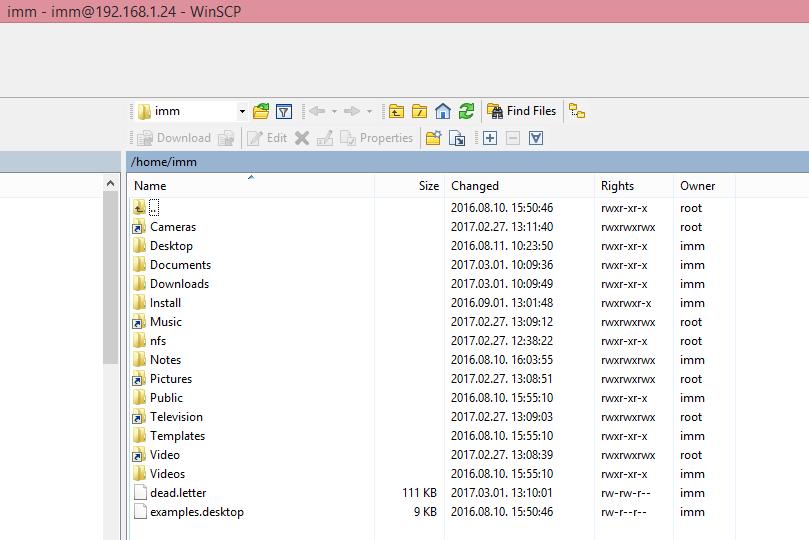Click the left panel scrollbar up arrow
809x540 pixels.
coord(110,183)
